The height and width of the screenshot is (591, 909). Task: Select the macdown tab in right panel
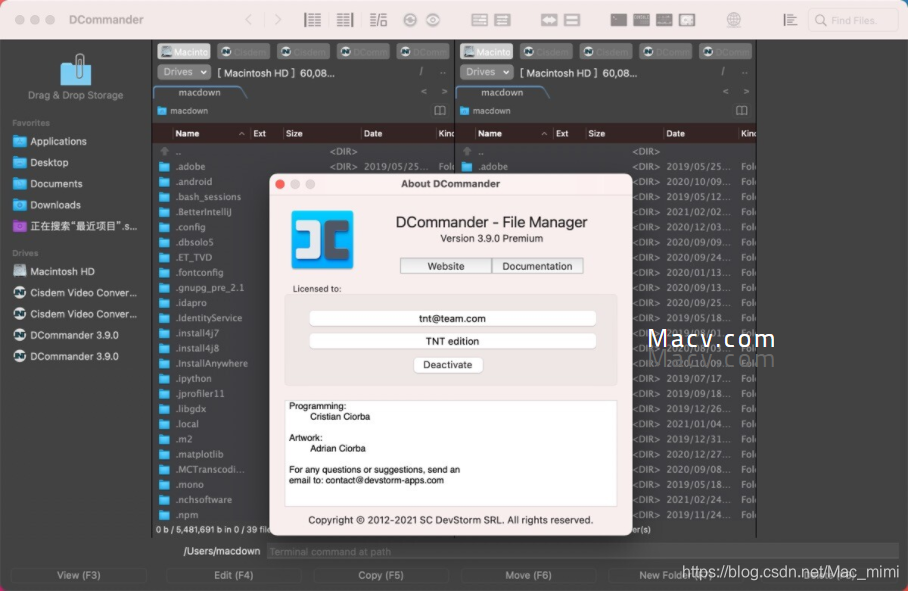point(502,92)
